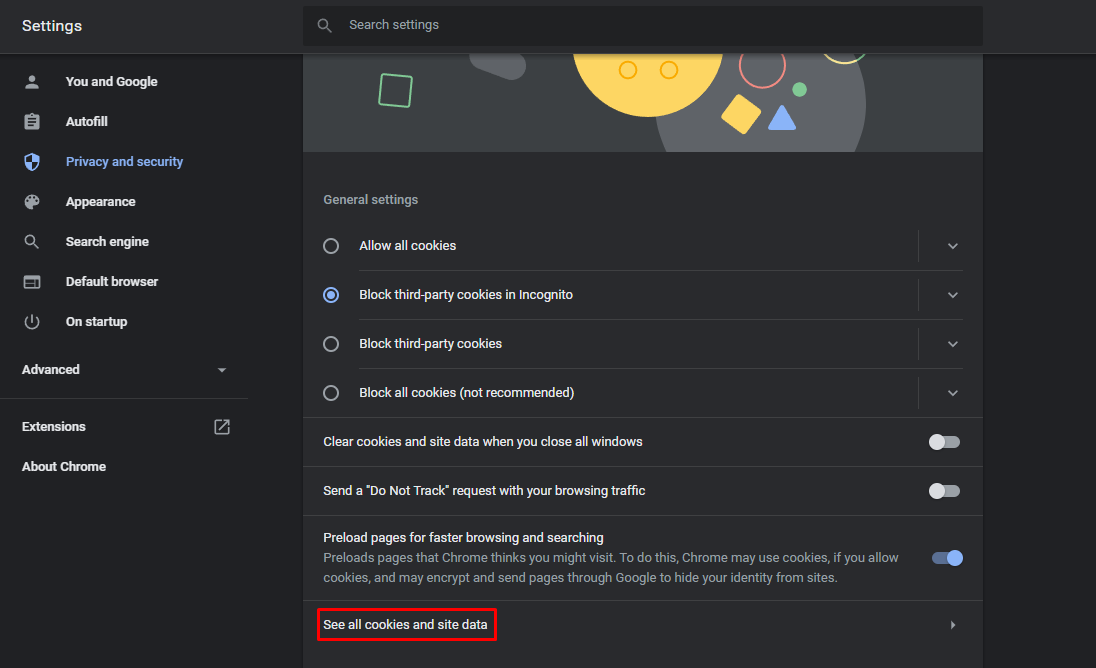Expand Block third-party cookies in Incognito details
This screenshot has width=1096, height=668.
click(952, 294)
